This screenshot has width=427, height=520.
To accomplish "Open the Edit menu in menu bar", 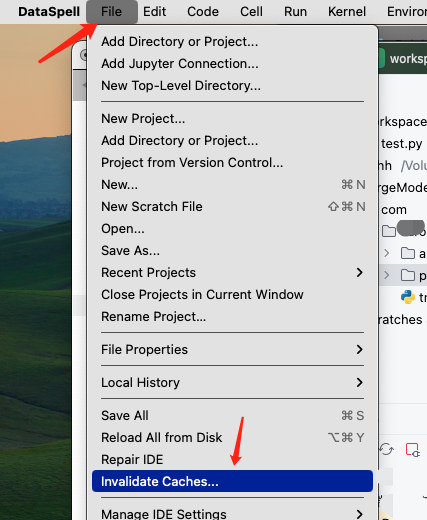I will pos(154,12).
